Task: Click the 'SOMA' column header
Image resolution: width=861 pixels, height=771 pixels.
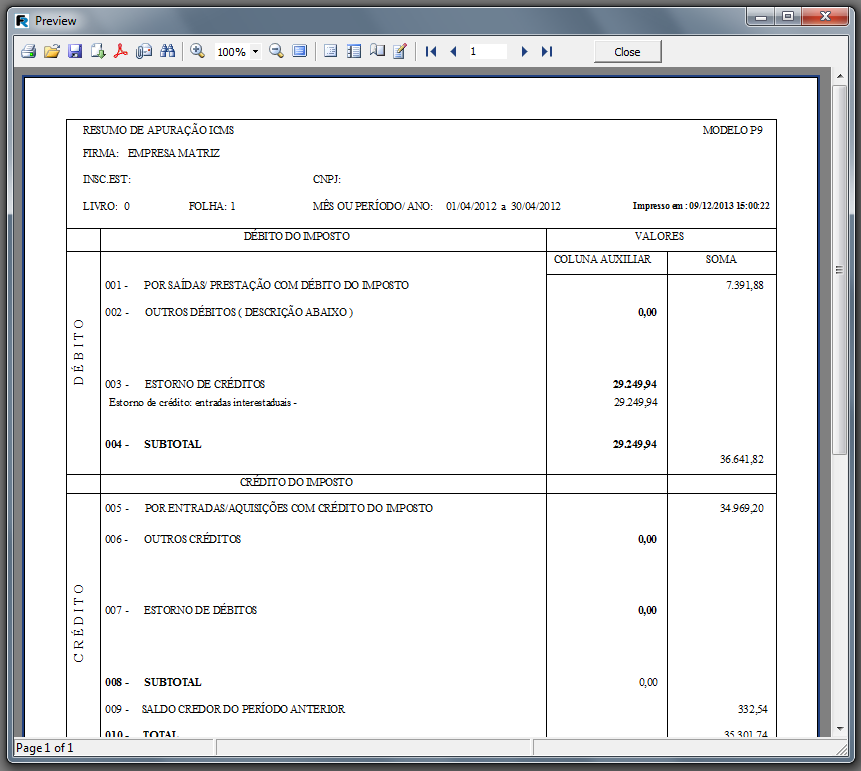Action: [721, 259]
